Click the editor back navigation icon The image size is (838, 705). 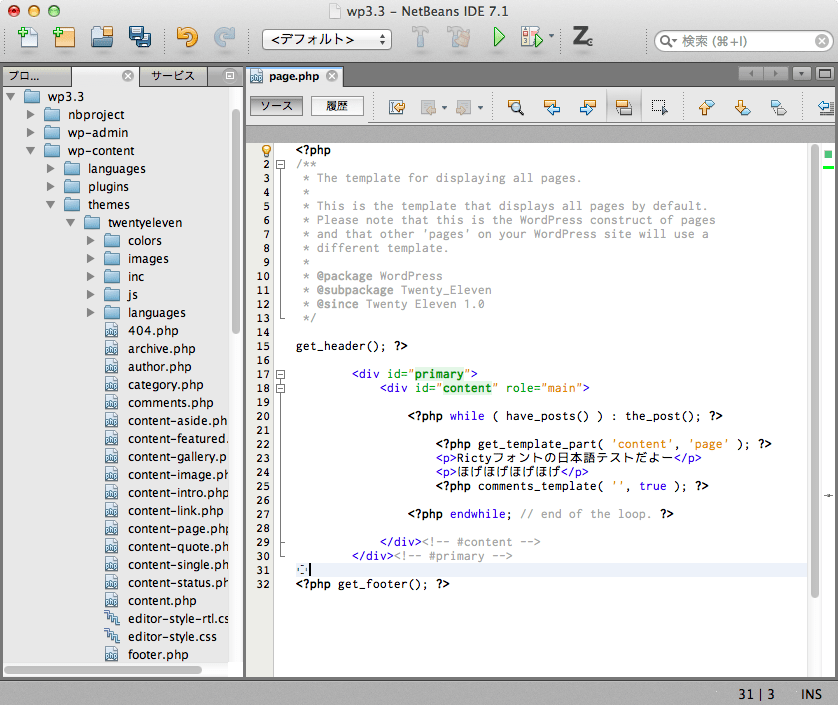pyautogui.click(x=751, y=74)
